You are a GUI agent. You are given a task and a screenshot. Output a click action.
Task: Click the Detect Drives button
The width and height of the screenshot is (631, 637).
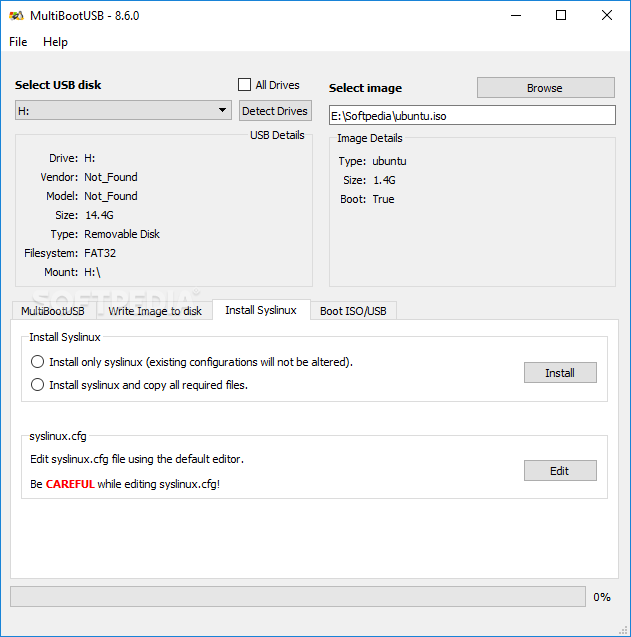click(275, 110)
